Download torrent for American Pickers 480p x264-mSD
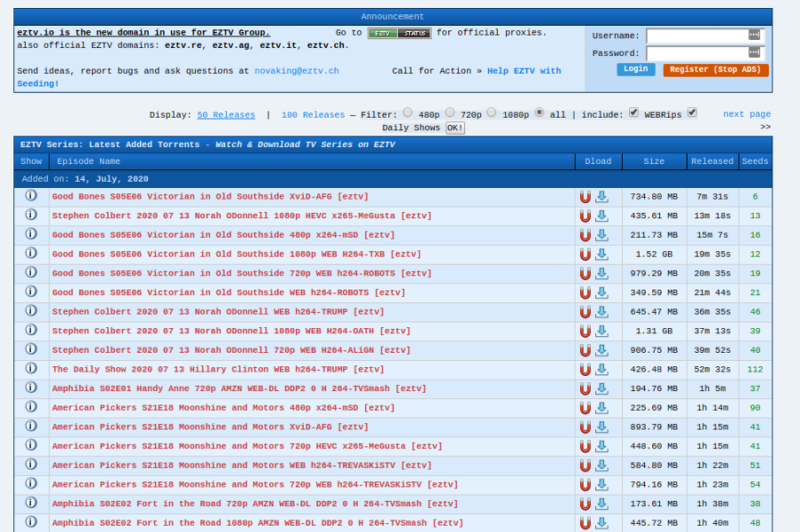This screenshot has width=800, height=532. coord(602,407)
